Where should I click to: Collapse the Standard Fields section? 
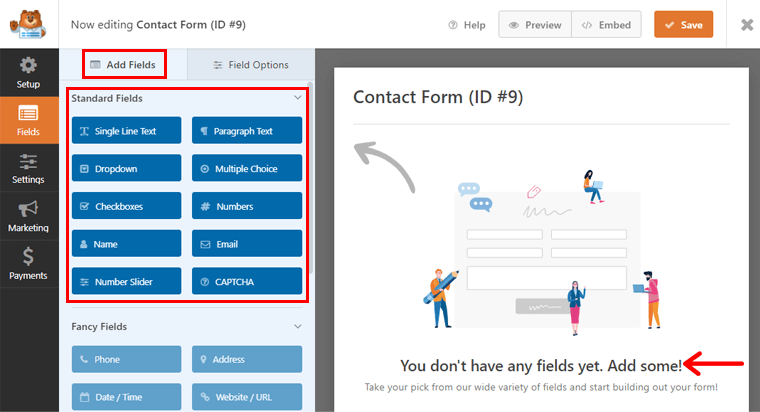coord(297,99)
